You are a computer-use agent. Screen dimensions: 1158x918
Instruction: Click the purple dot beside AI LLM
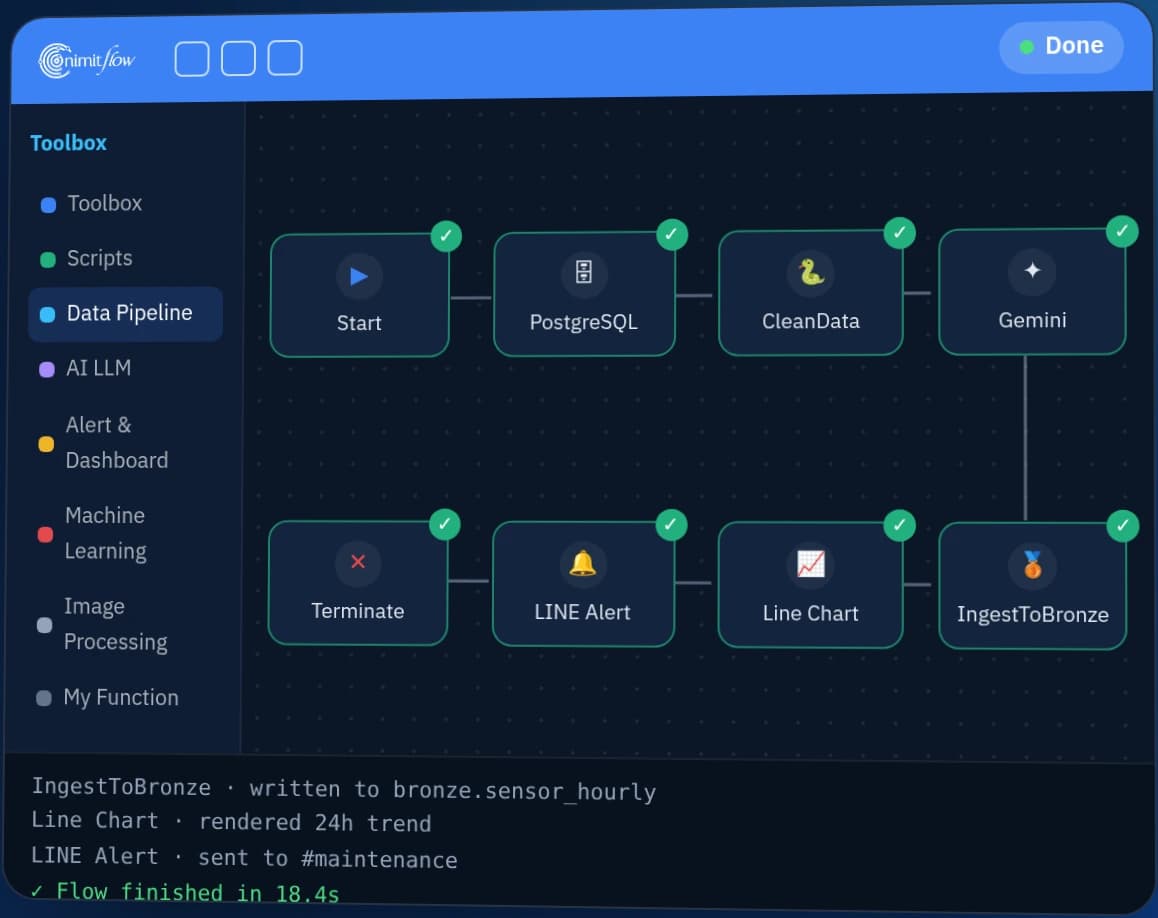(x=47, y=369)
